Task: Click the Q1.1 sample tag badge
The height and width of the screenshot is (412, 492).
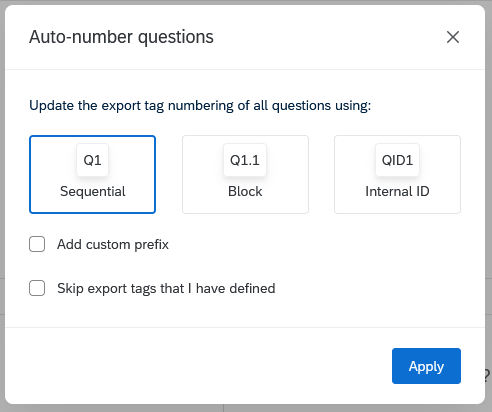Action: [x=245, y=160]
